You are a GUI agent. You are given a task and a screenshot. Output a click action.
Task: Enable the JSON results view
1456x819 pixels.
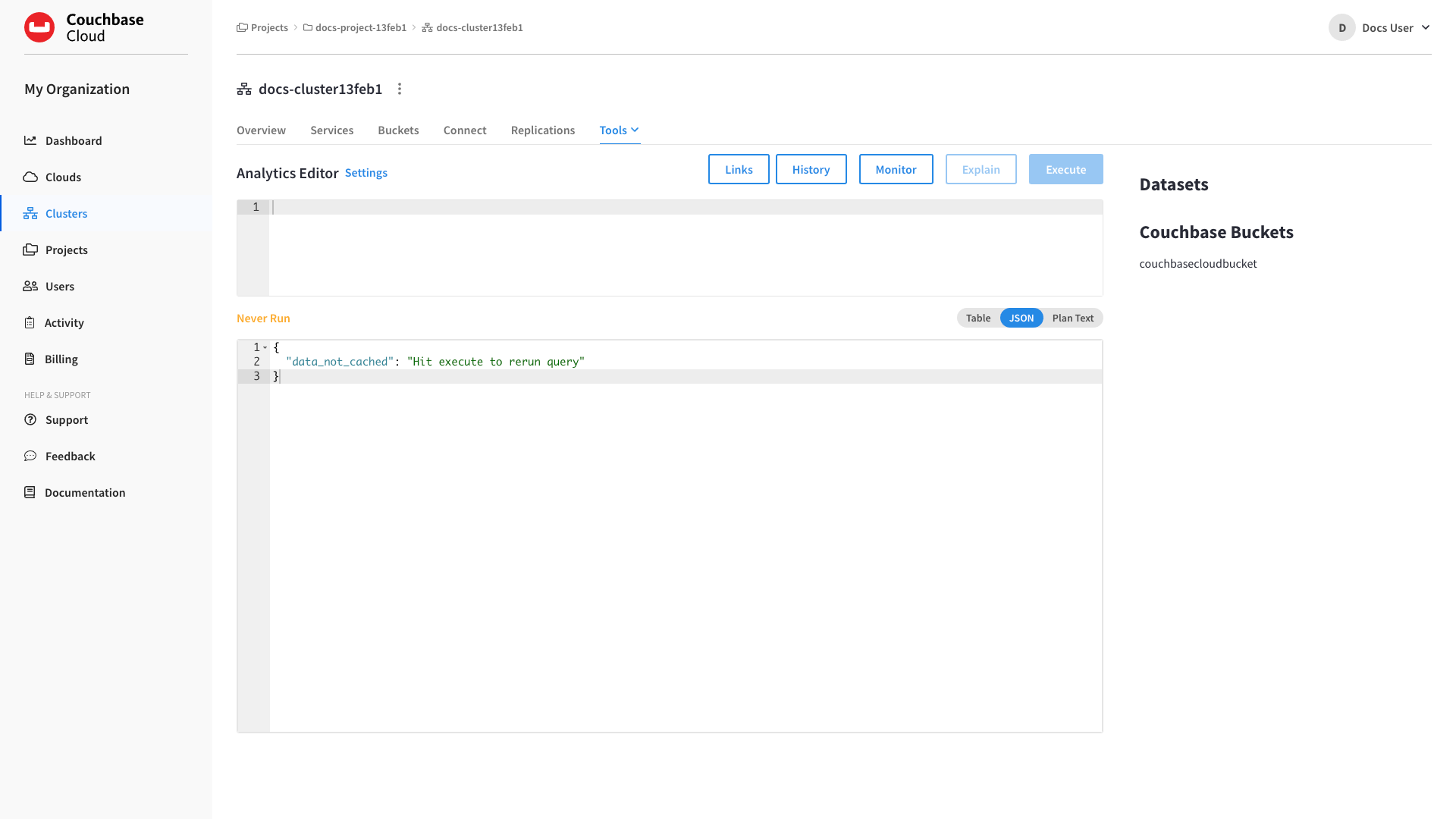(x=1021, y=318)
